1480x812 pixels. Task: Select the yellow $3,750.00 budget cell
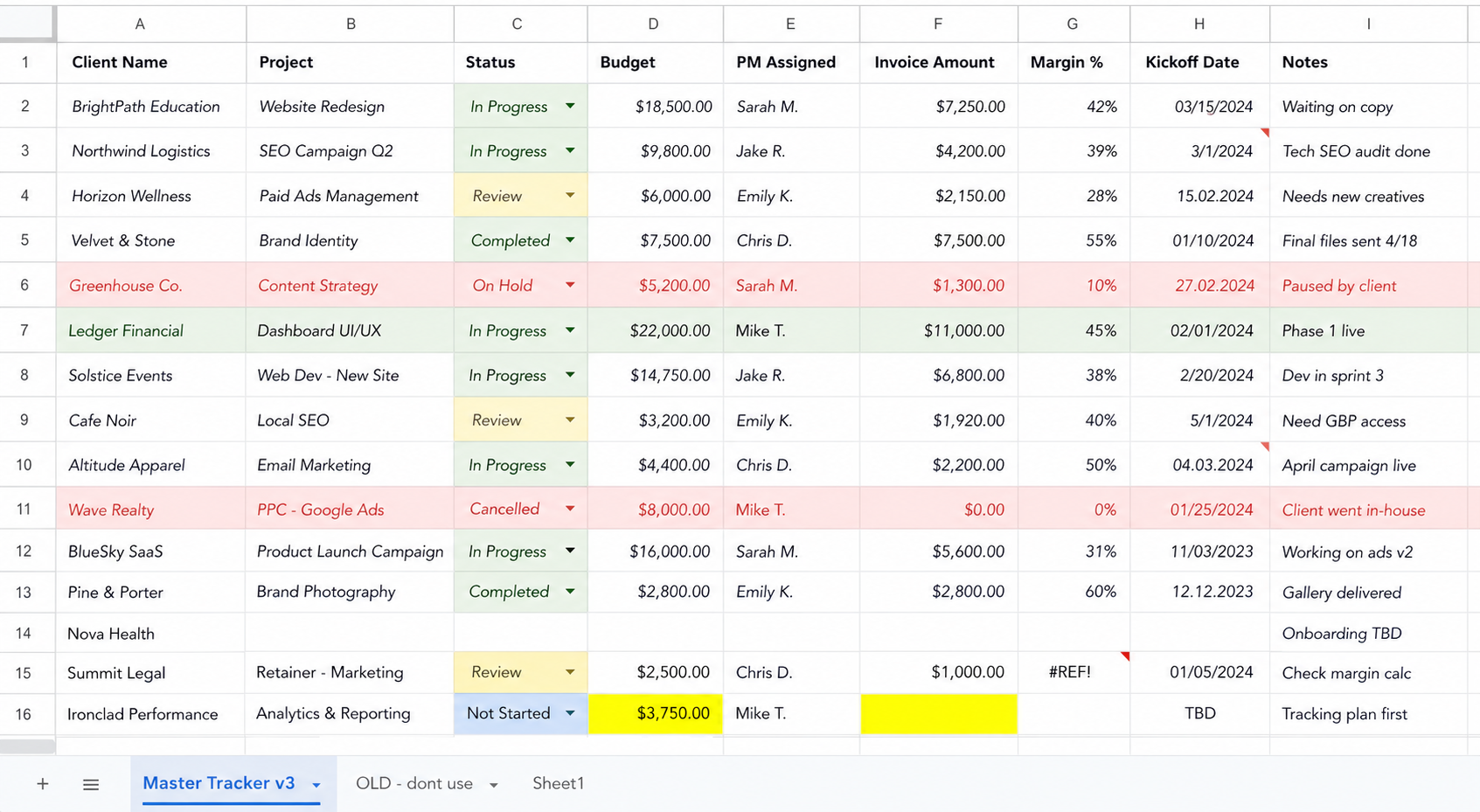point(655,713)
